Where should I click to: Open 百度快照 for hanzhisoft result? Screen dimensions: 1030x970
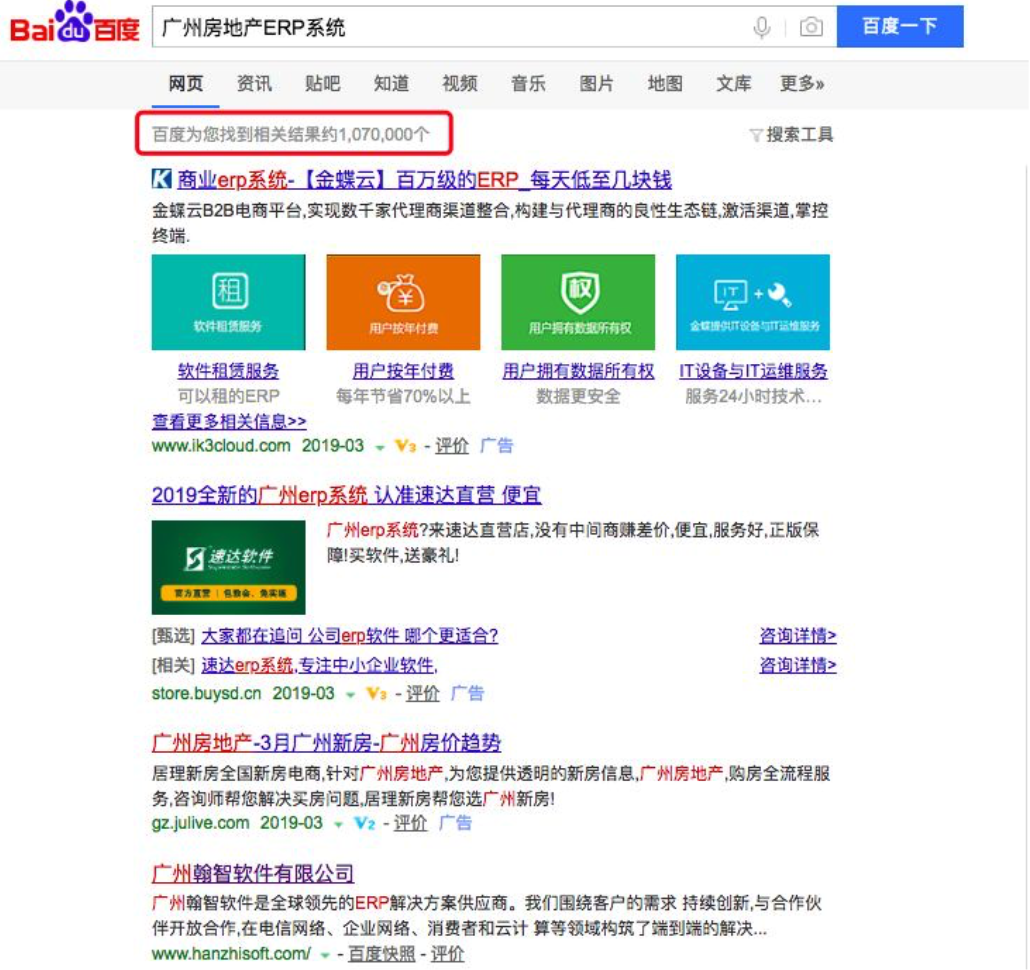click(382, 954)
